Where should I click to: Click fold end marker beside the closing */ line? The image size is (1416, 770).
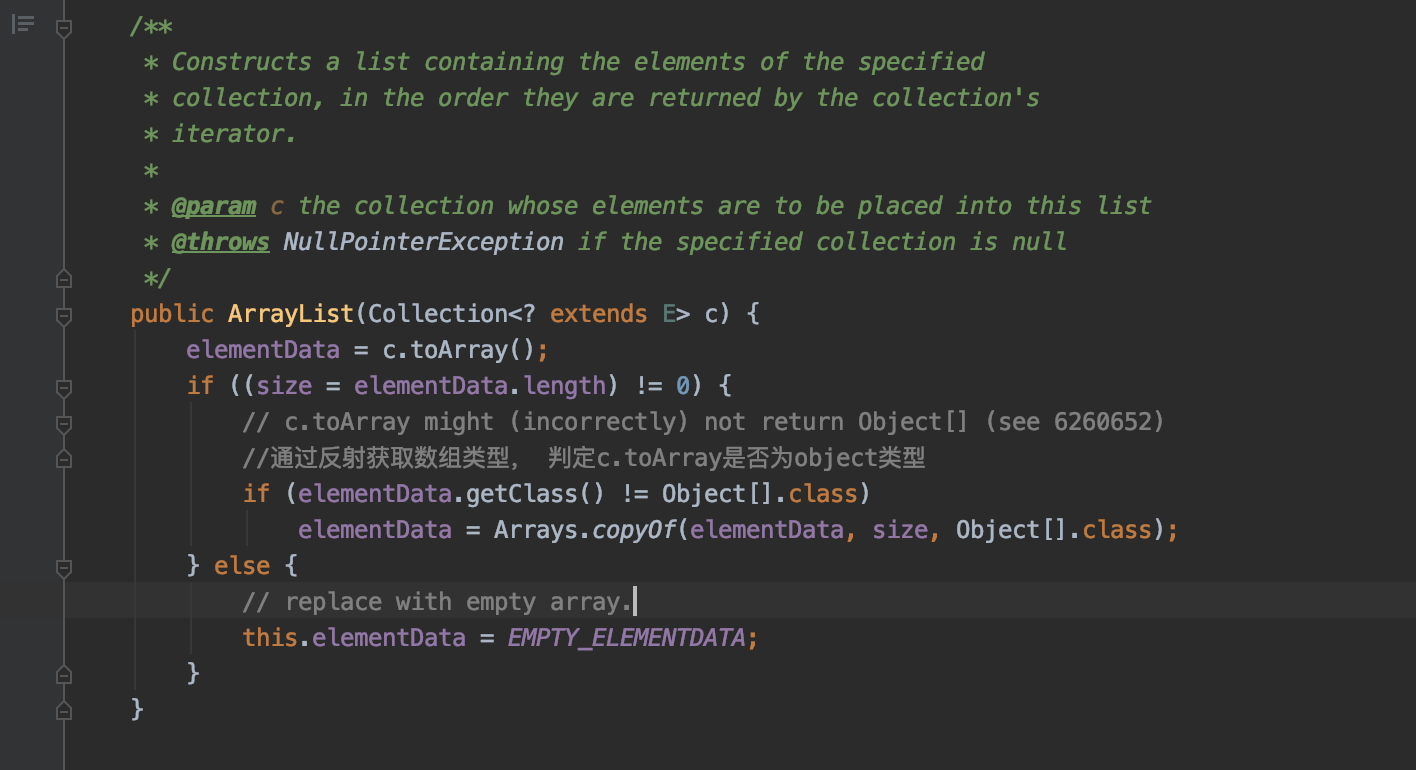pos(64,278)
